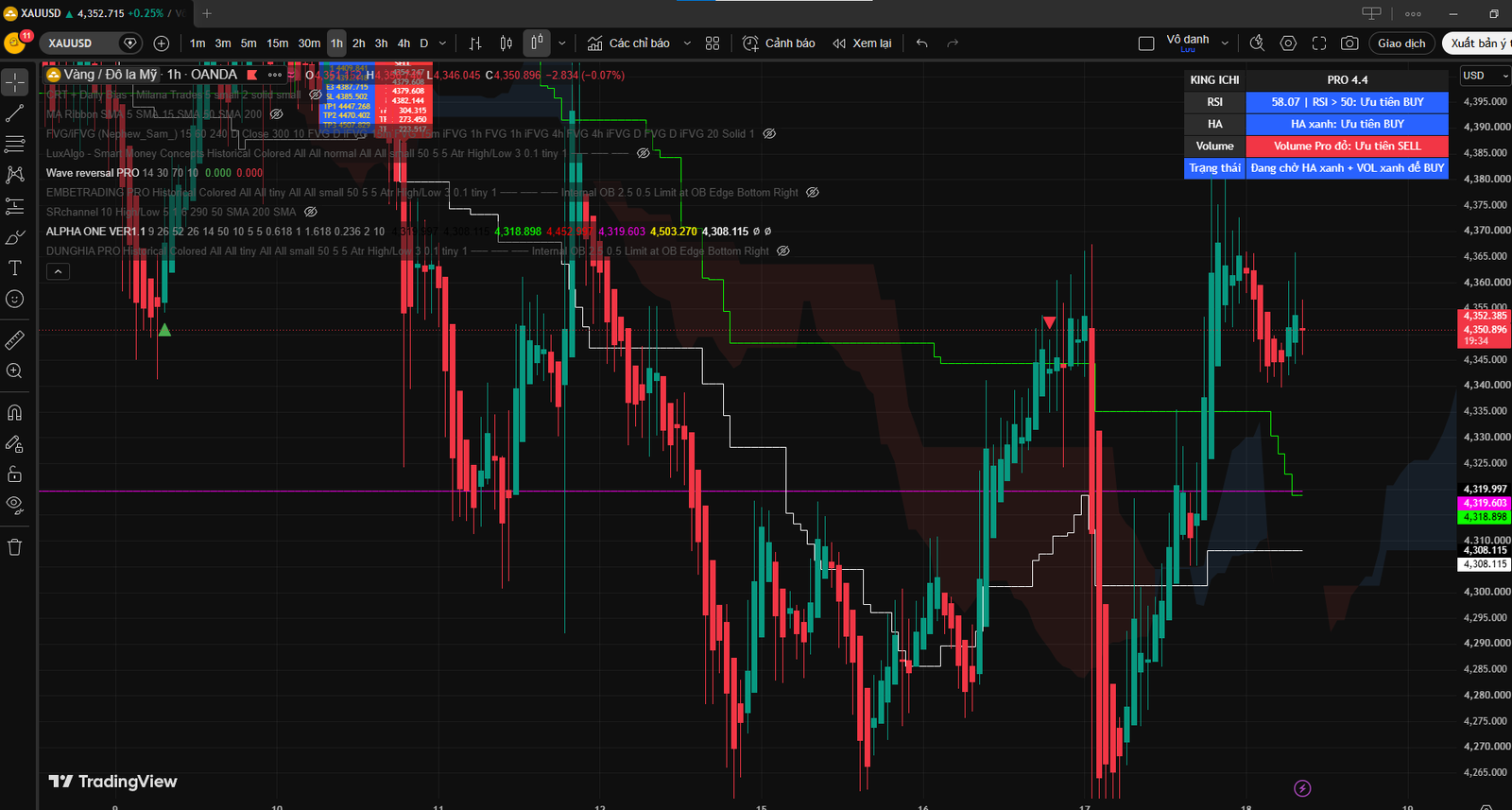Viewport: 1512px width, 810px height.
Task: Switch to the 15m timeframe
Action: click(278, 43)
